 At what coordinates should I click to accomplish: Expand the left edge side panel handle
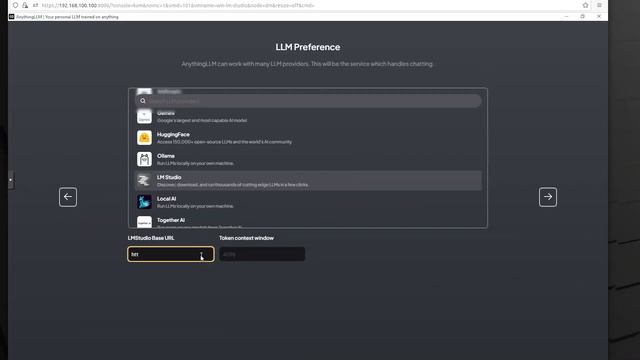[x=11, y=180]
